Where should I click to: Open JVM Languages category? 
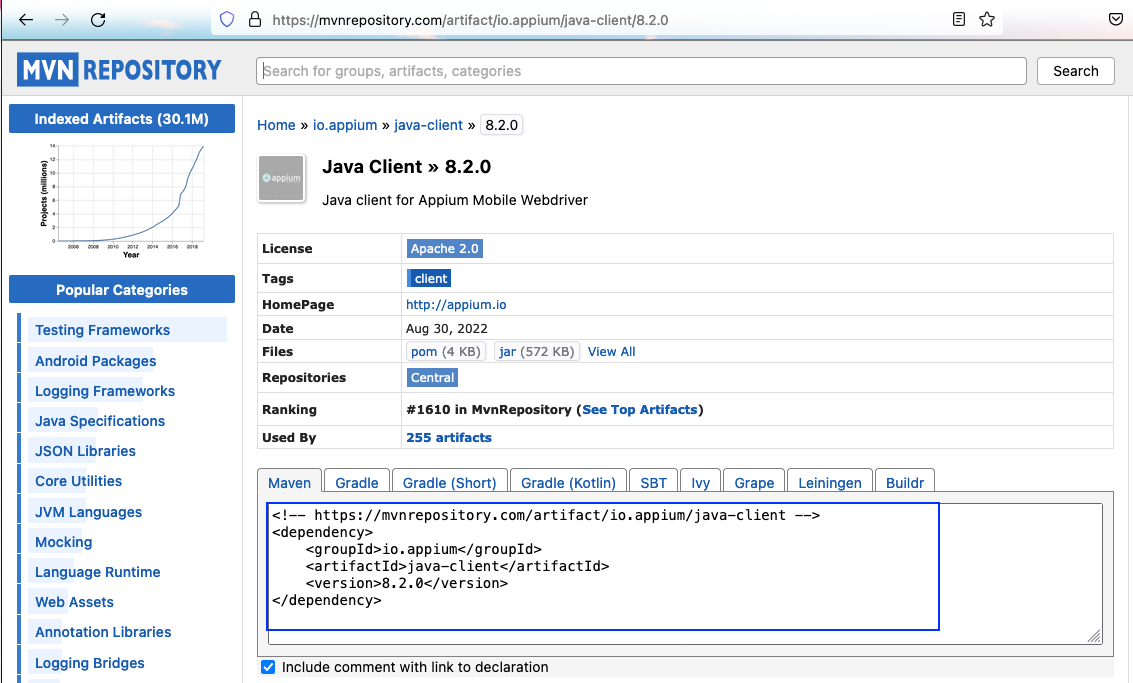click(x=88, y=512)
